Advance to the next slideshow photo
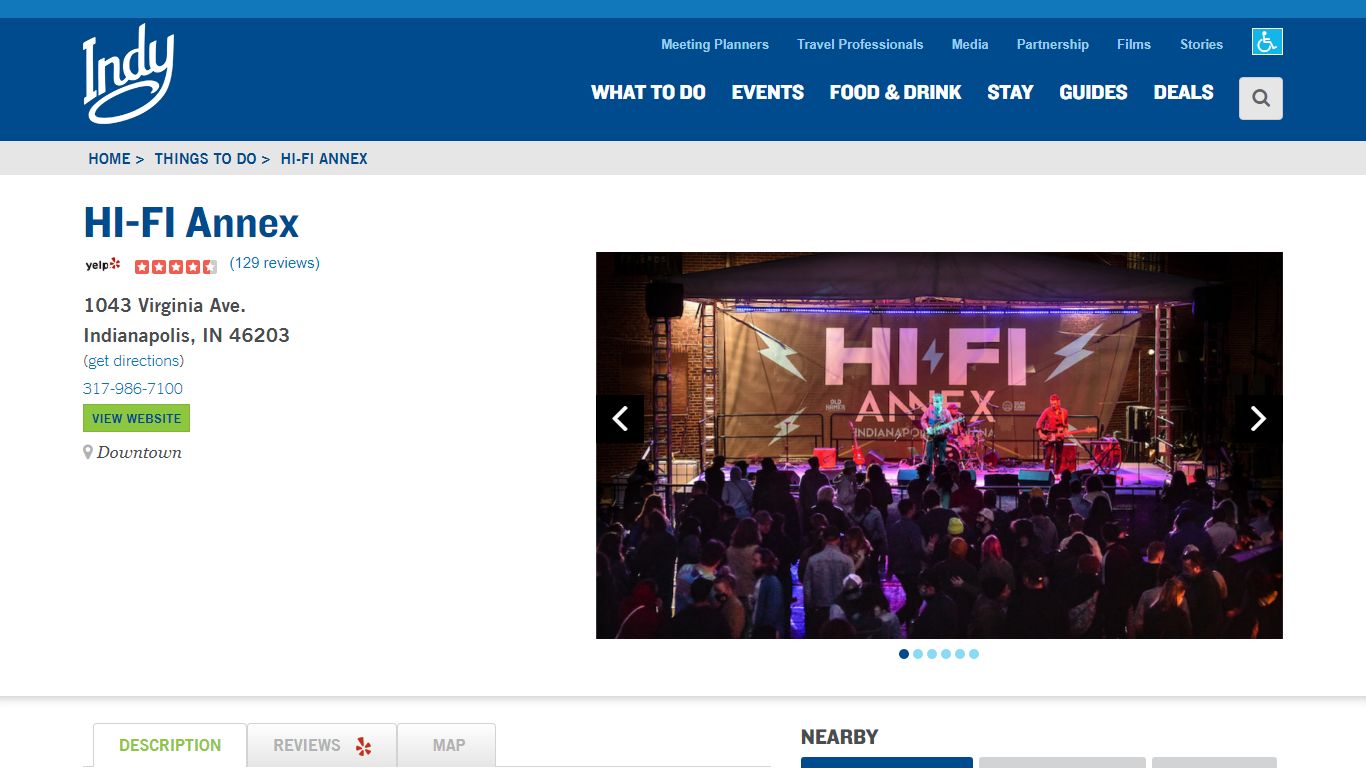Screen dimensions: 1366x768 click(x=1259, y=418)
